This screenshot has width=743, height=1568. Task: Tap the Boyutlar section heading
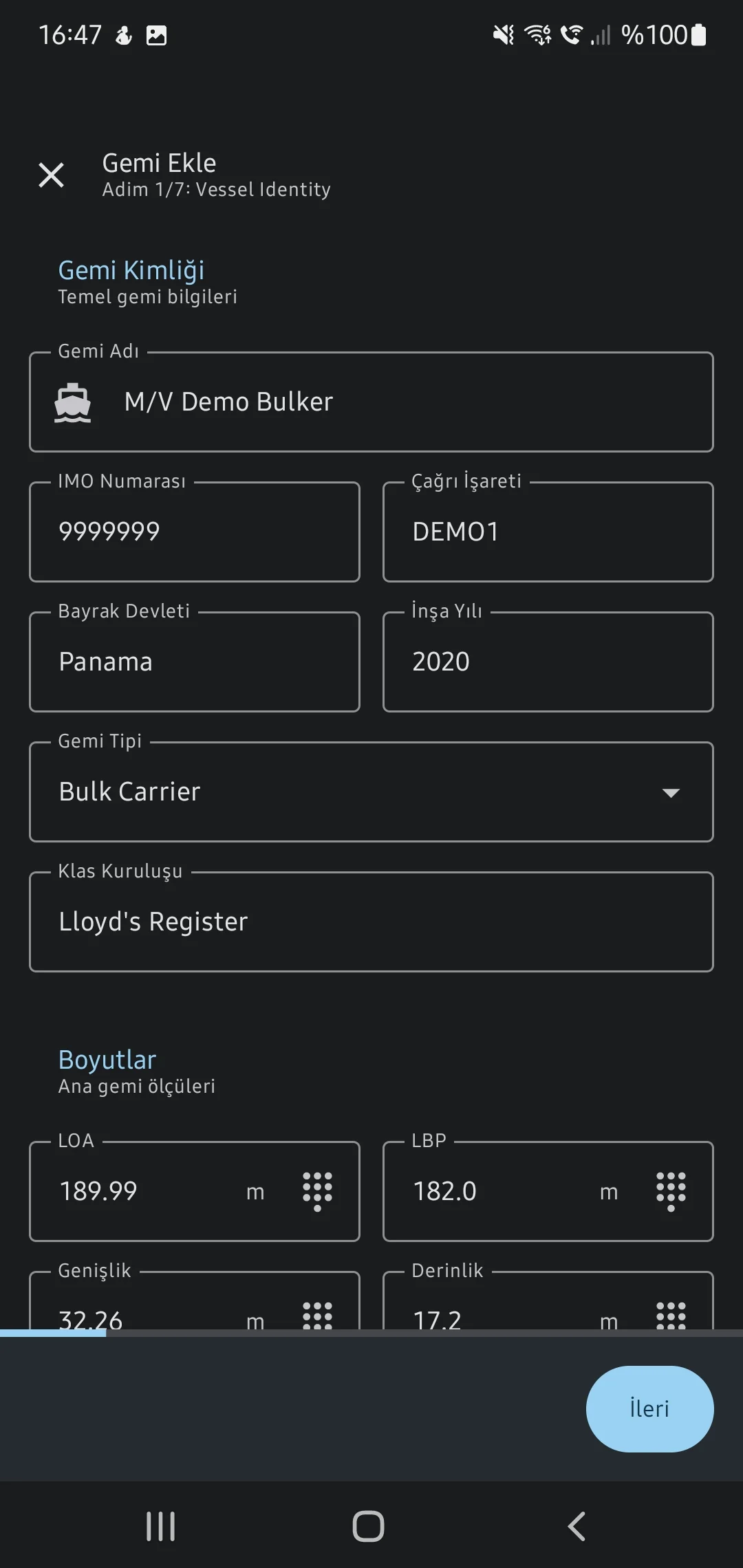point(107,1059)
